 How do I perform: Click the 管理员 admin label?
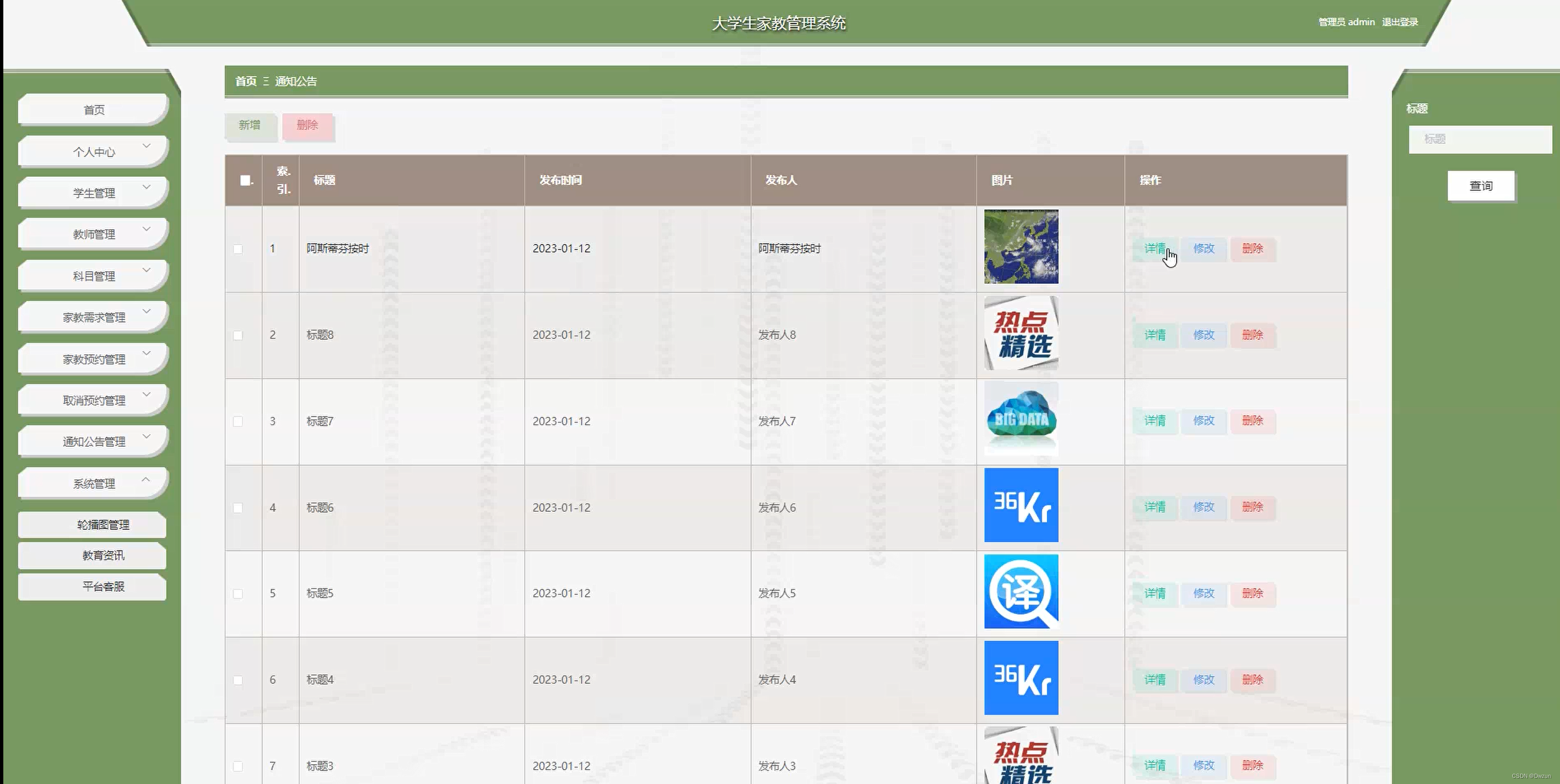[1346, 22]
